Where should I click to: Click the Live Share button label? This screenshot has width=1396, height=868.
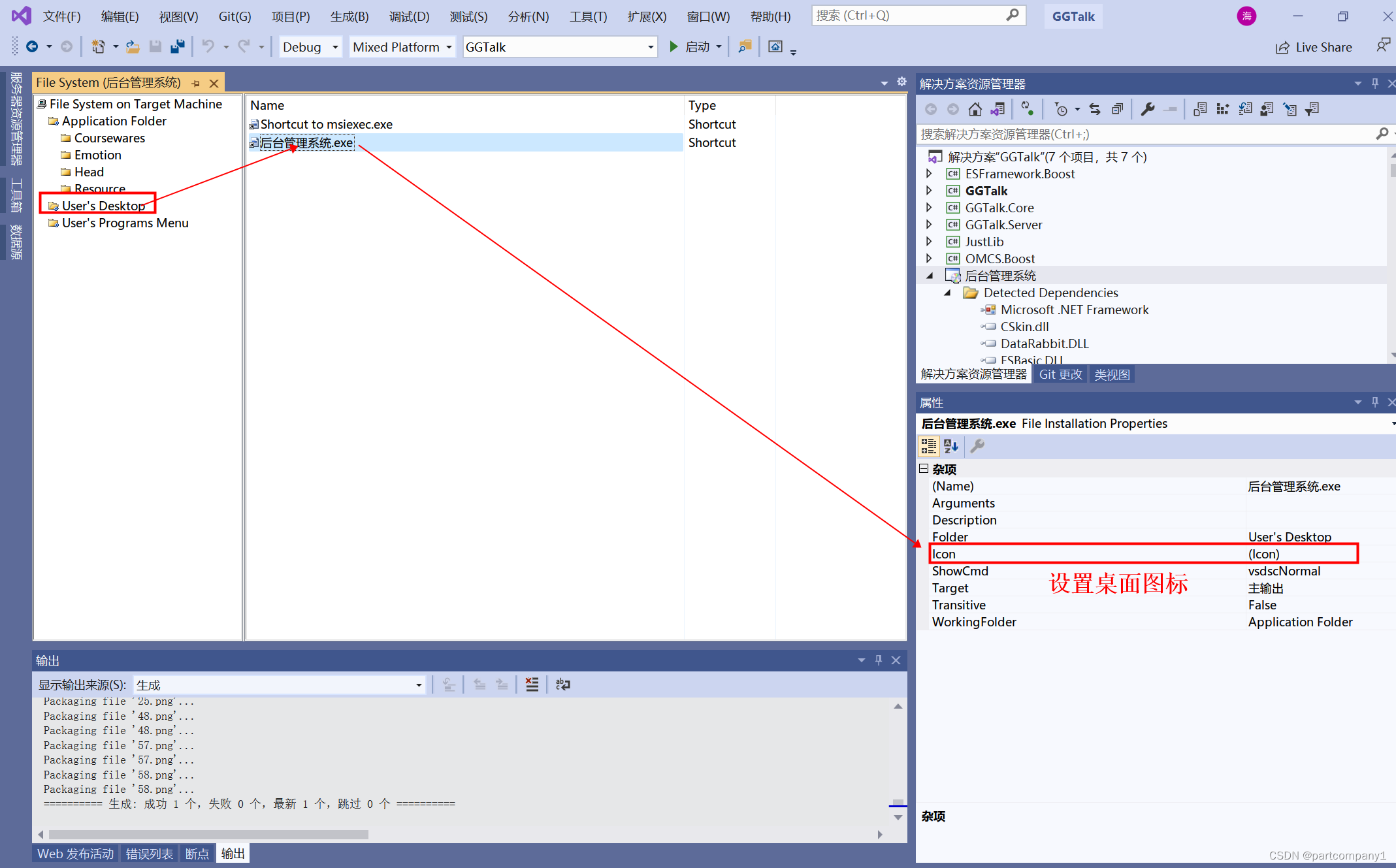click(1323, 47)
